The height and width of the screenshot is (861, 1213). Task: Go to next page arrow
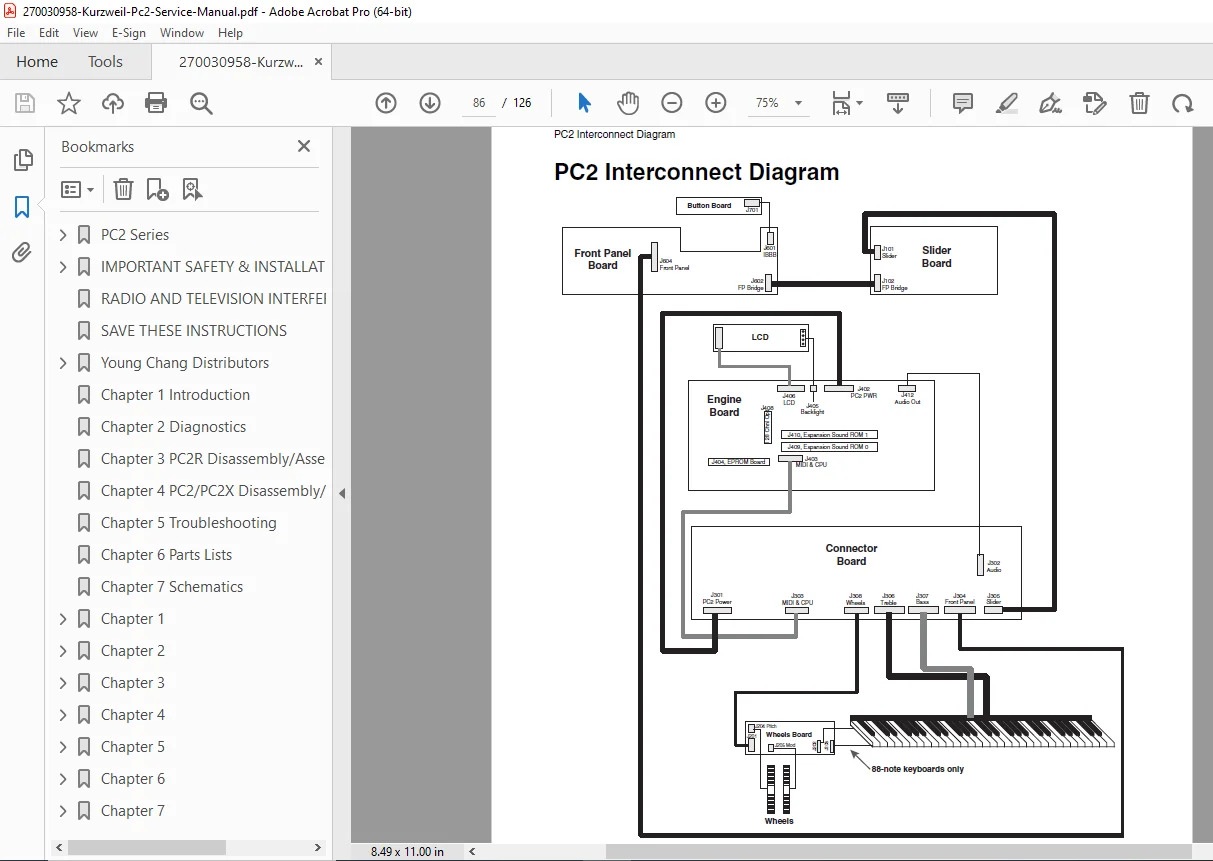click(x=430, y=103)
